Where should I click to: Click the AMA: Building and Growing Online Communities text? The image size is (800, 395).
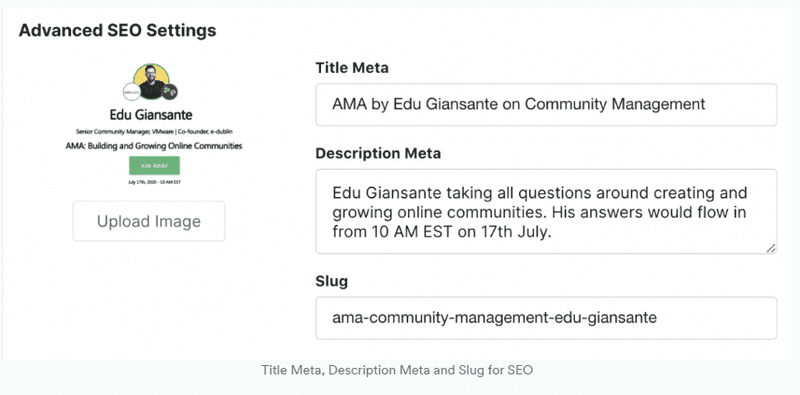click(x=154, y=146)
